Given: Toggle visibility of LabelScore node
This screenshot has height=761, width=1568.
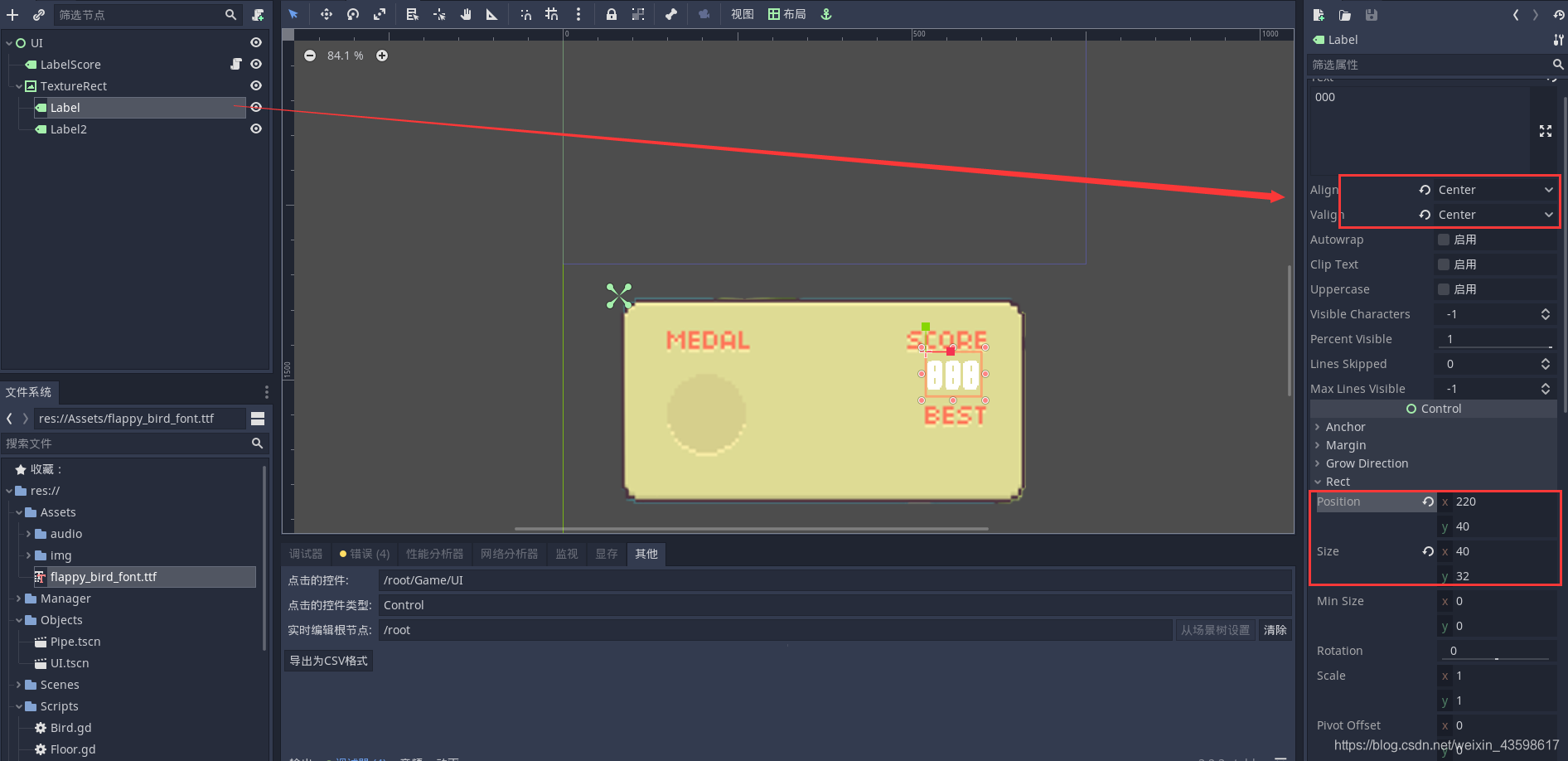Looking at the screenshot, I should coord(256,64).
